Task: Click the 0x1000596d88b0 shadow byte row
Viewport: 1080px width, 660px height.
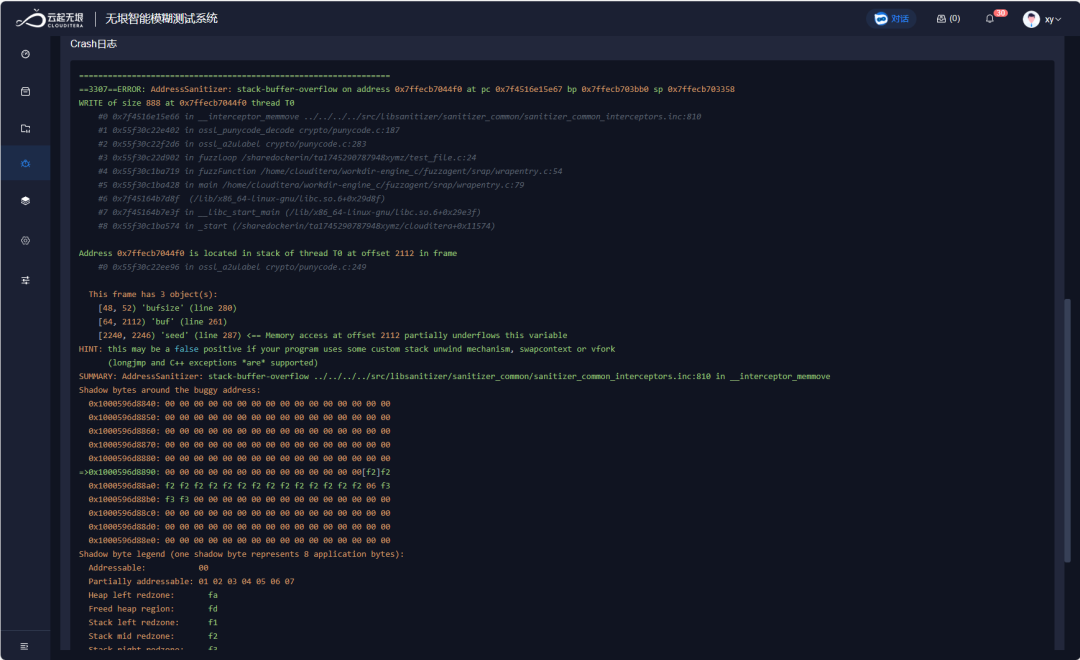Action: pos(239,499)
